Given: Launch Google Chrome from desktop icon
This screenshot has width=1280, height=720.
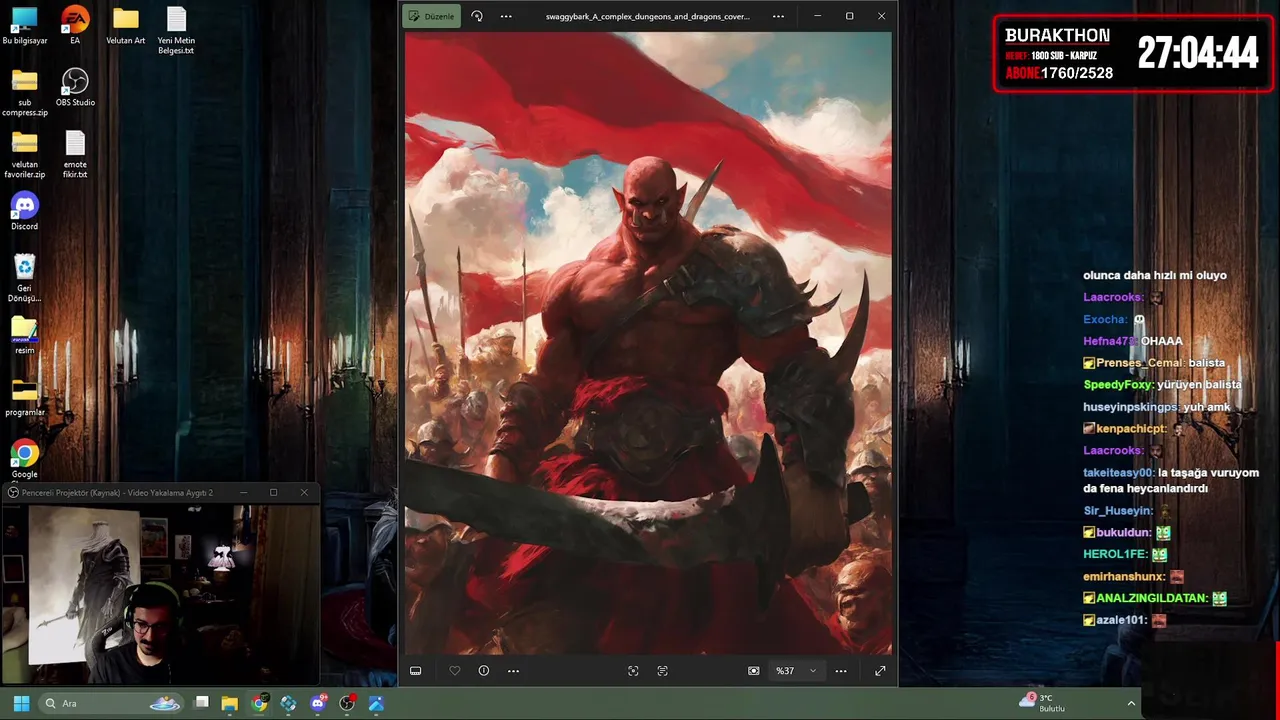Looking at the screenshot, I should click(25, 460).
